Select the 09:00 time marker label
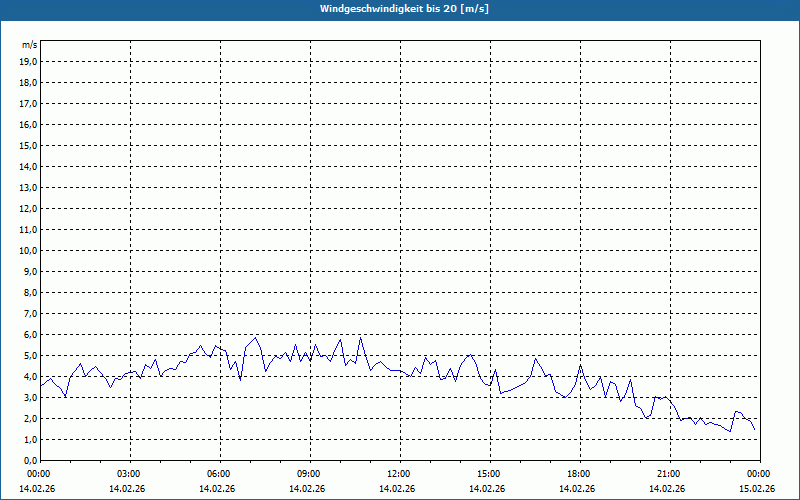This screenshot has width=800, height=500. (309, 474)
